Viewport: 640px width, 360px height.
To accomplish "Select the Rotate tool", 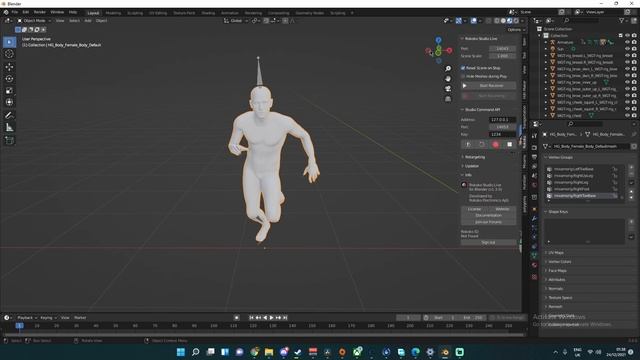I will click(x=9, y=78).
